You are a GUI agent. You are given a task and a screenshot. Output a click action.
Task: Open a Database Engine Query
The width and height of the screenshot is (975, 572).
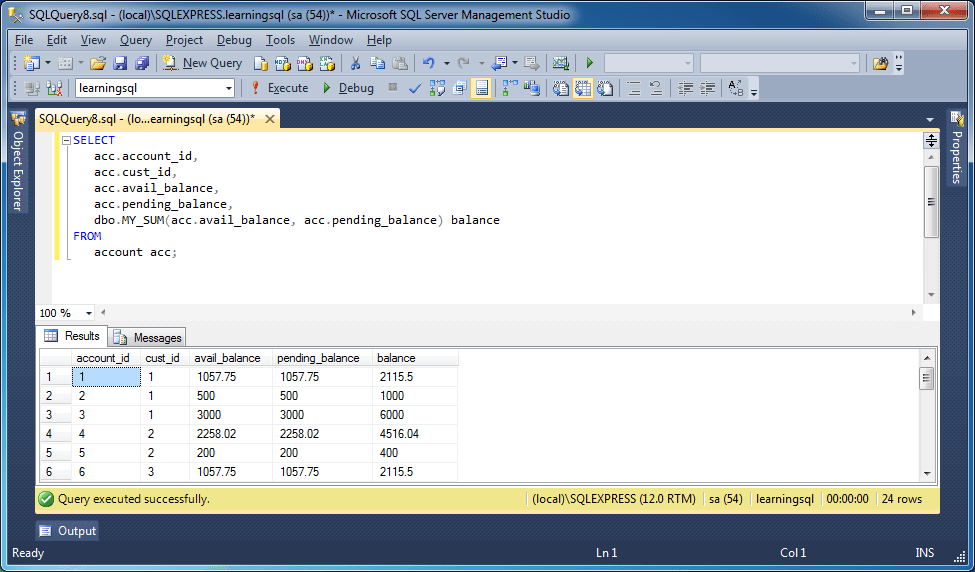pyautogui.click(x=261, y=63)
